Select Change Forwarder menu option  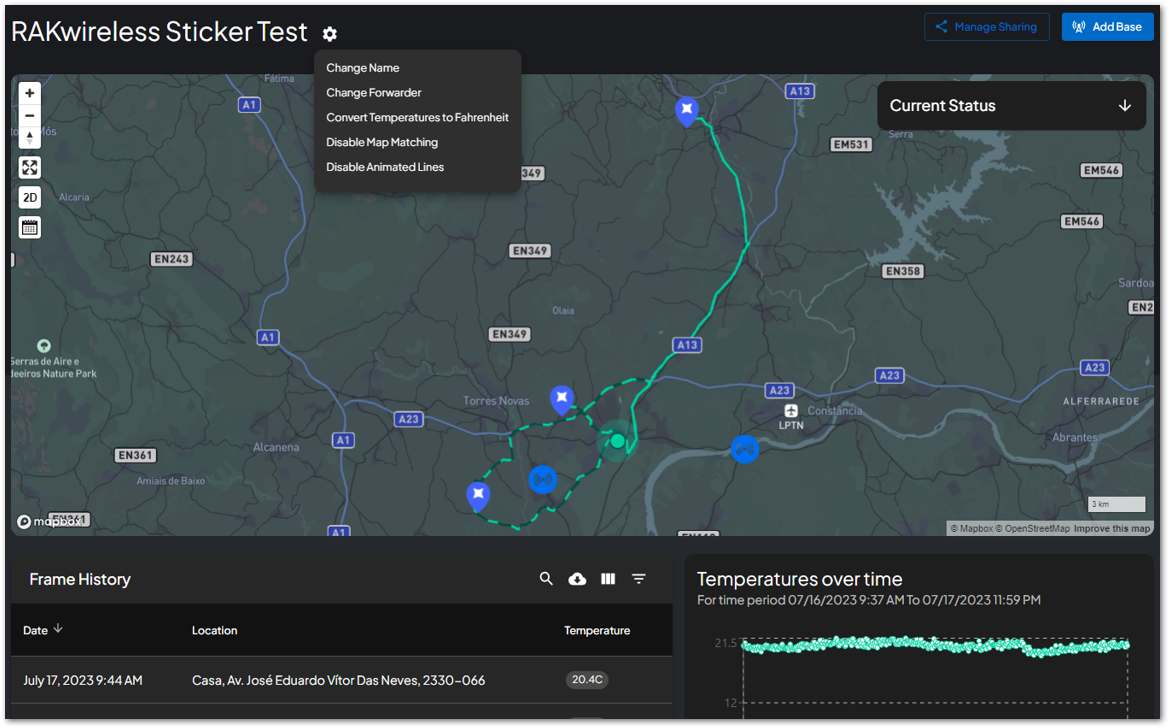tap(374, 92)
